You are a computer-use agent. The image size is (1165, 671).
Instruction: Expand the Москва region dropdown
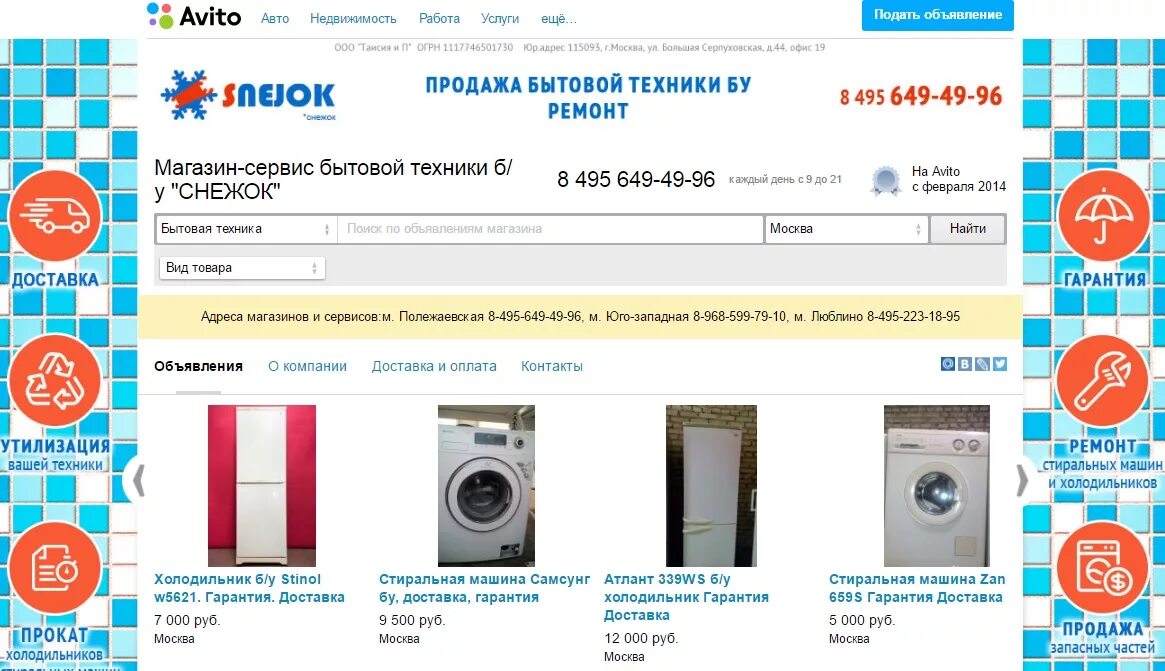pyautogui.click(x=846, y=229)
